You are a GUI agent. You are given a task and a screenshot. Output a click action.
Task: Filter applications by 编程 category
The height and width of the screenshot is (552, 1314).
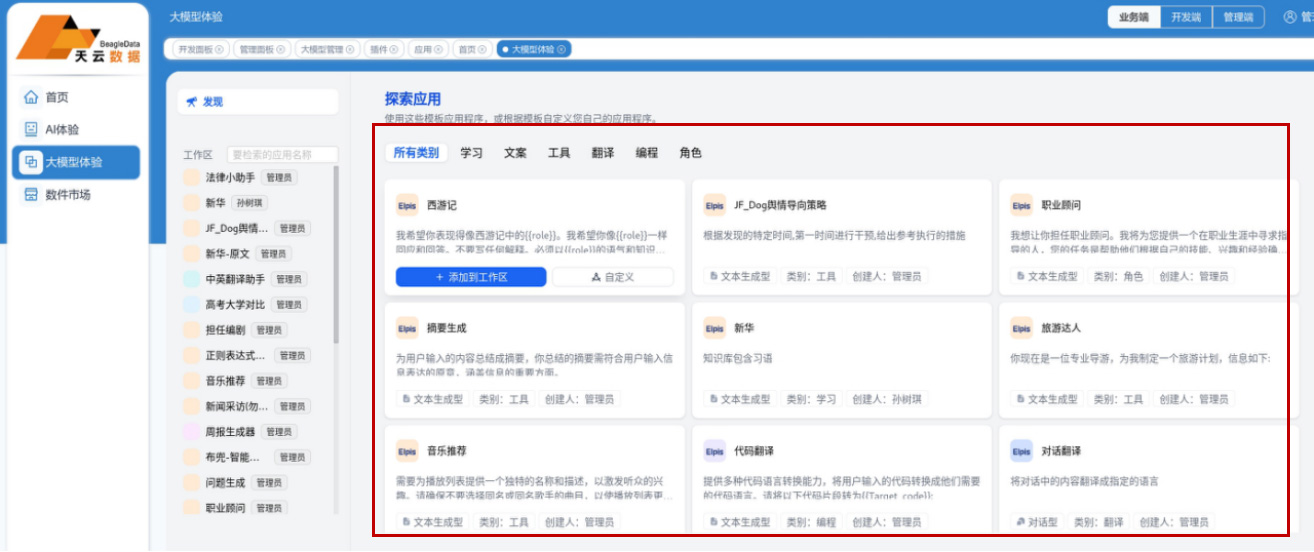tap(647, 153)
